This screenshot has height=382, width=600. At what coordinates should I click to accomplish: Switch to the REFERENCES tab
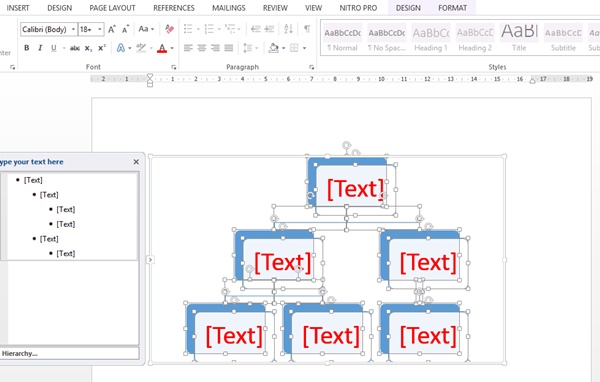pos(174,8)
